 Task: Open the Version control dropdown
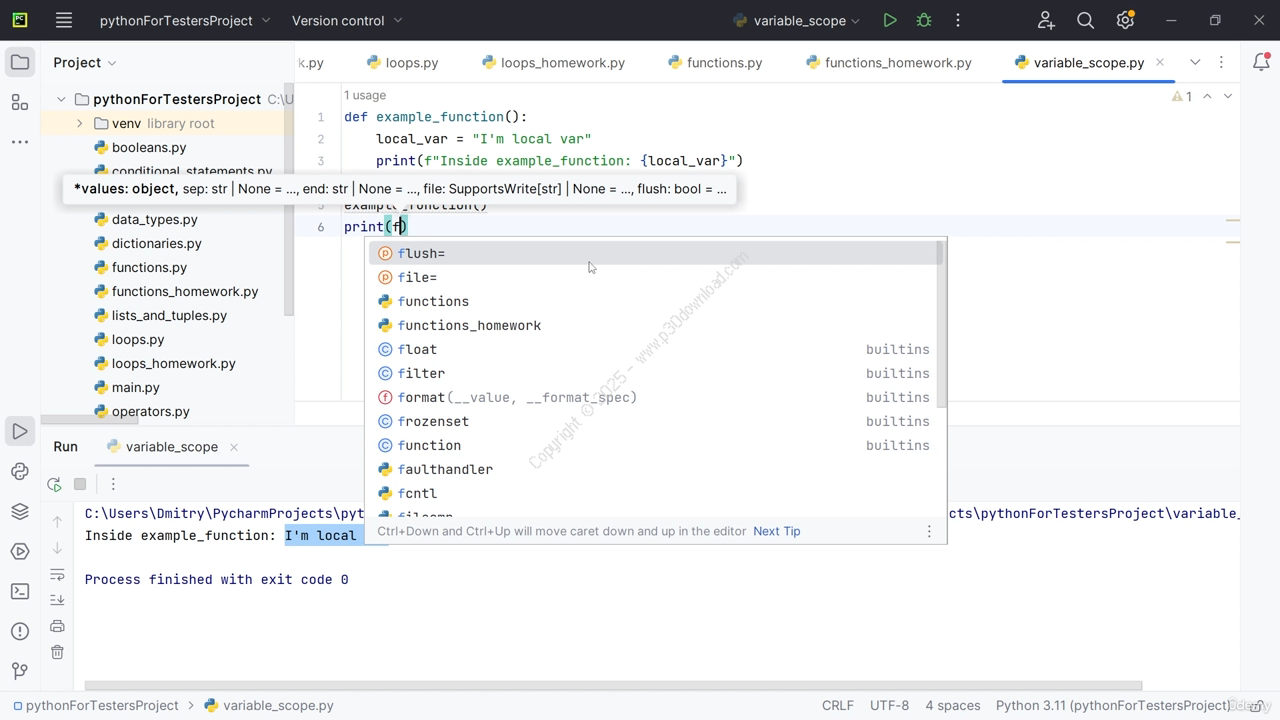347,20
